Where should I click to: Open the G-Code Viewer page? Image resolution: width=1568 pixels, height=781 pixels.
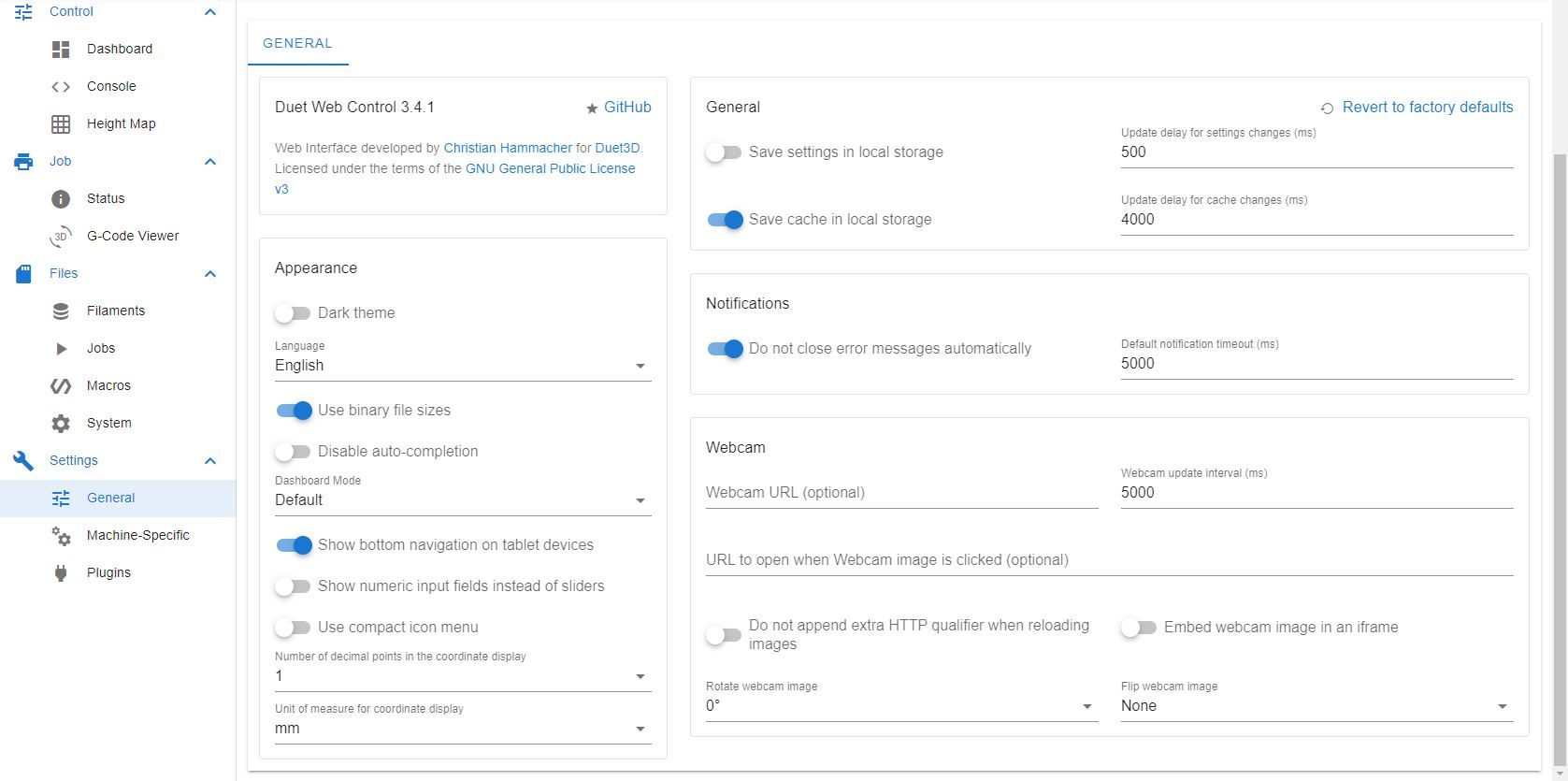[x=118, y=236]
